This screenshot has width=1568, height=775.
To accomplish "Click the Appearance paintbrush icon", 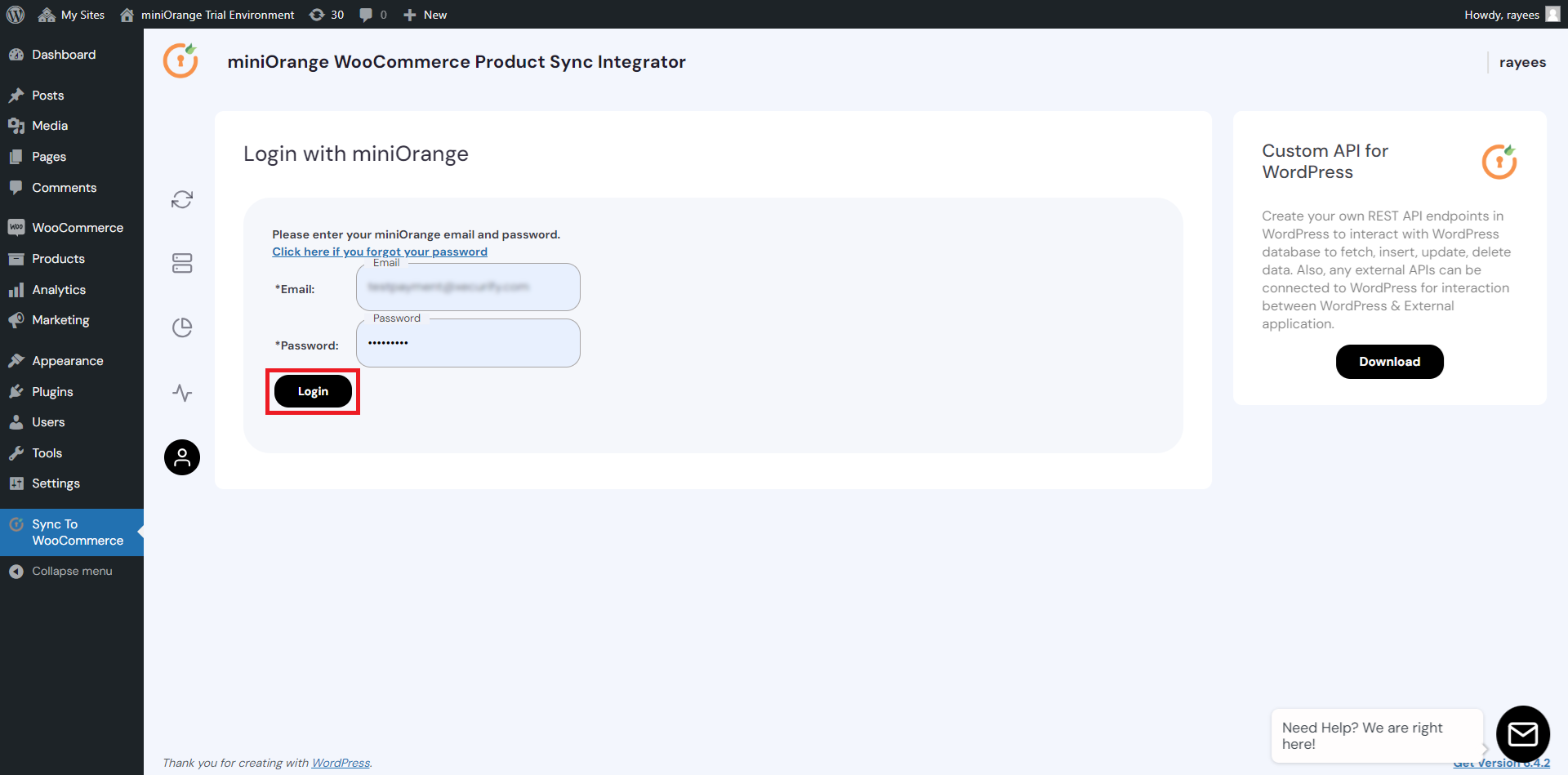I will click(16, 361).
